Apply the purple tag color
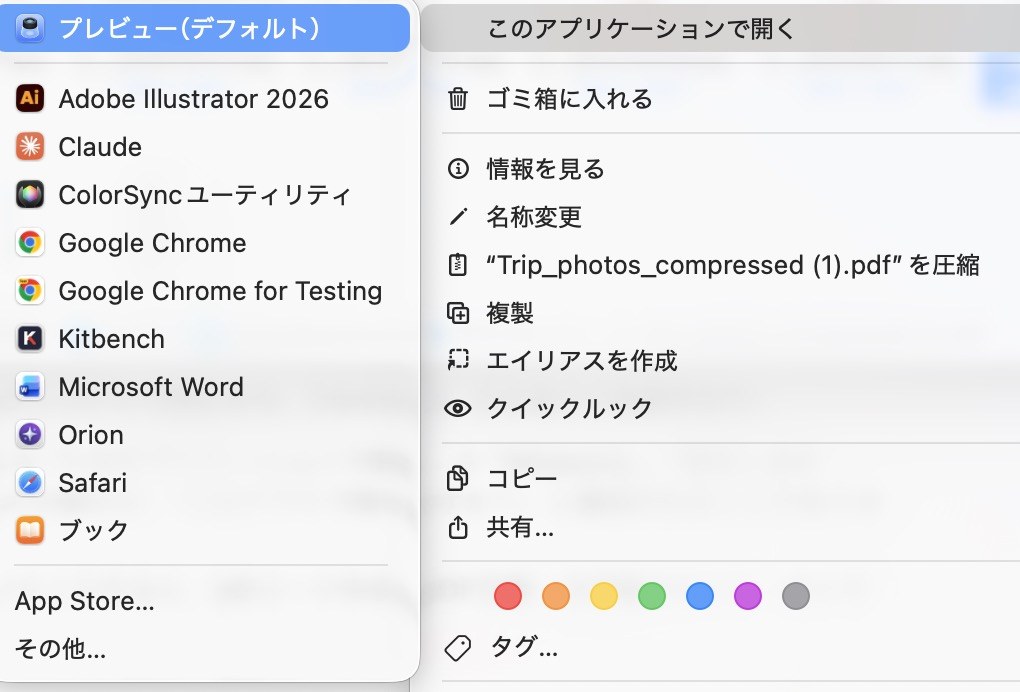Screen dimensions: 1020x692 (x=748, y=596)
